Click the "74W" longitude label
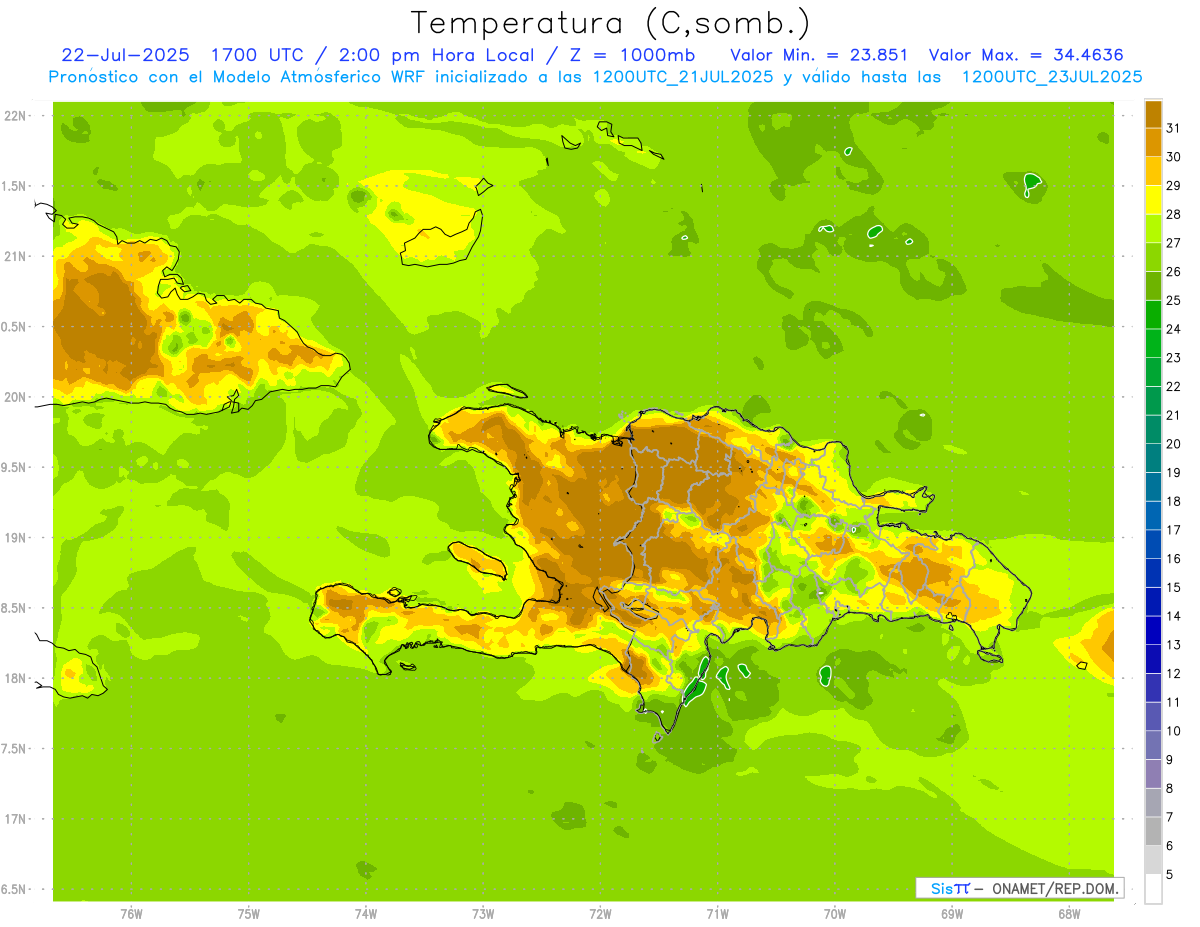This screenshot has height=927, width=1200. (366, 914)
